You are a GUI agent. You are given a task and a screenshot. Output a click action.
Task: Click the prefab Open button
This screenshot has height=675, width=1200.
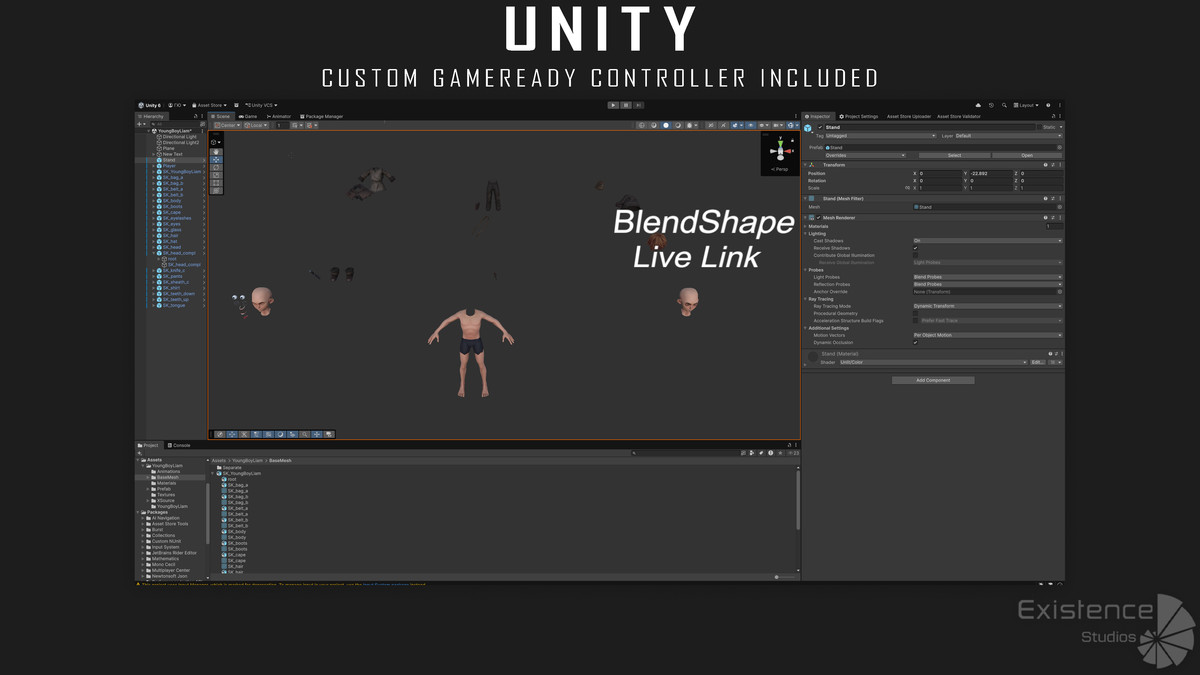1027,155
